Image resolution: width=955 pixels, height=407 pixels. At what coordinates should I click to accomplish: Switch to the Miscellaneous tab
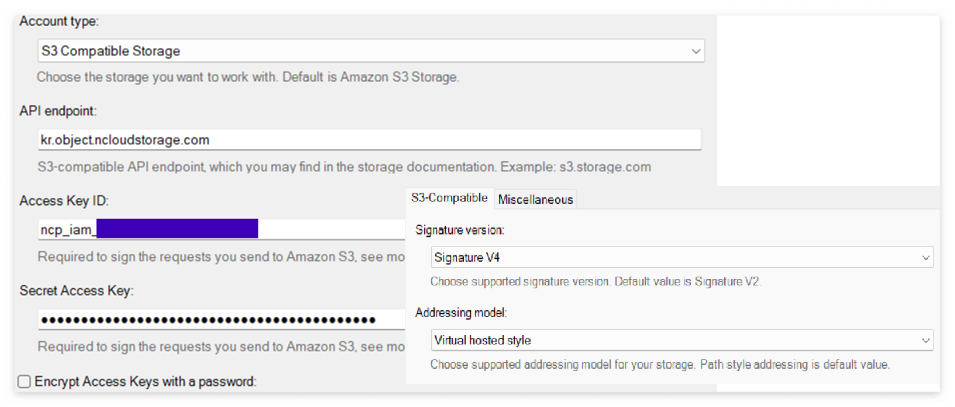pos(535,199)
